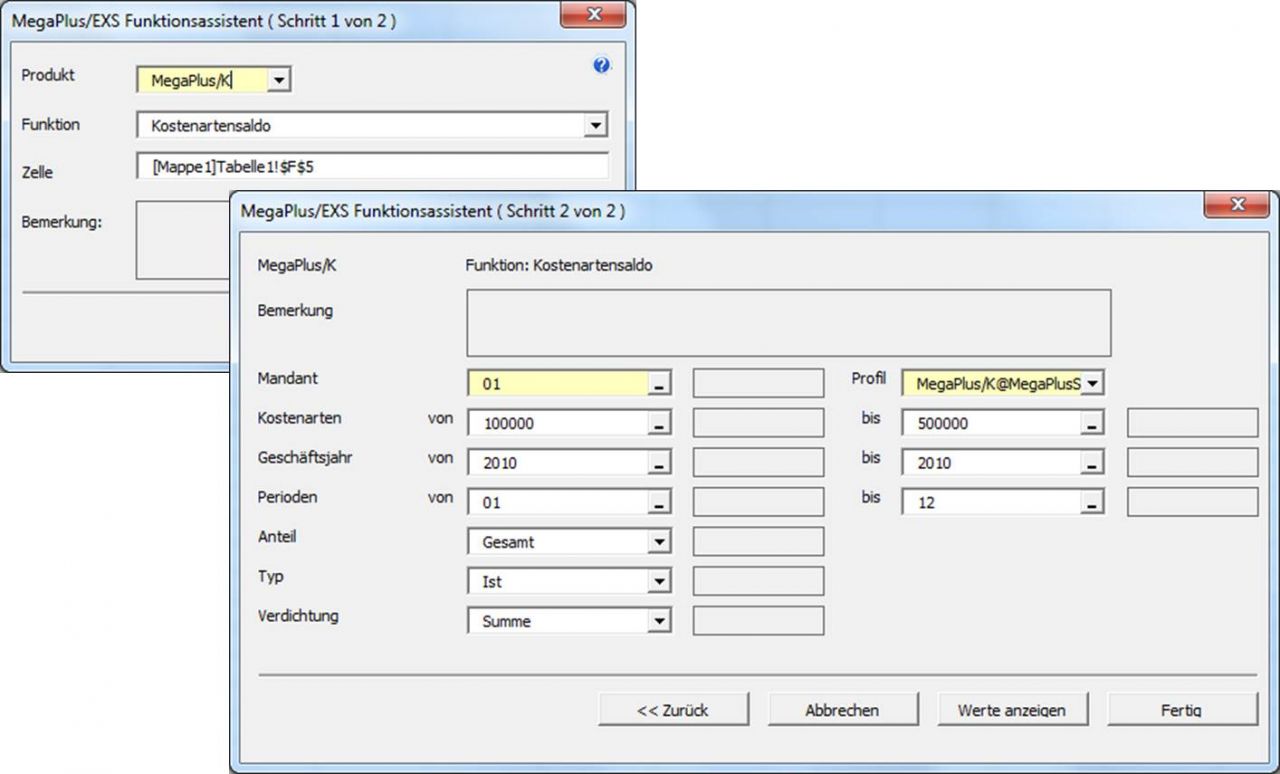Click the Fertig button
Image resolution: width=1280 pixels, height=774 pixels.
point(1182,710)
